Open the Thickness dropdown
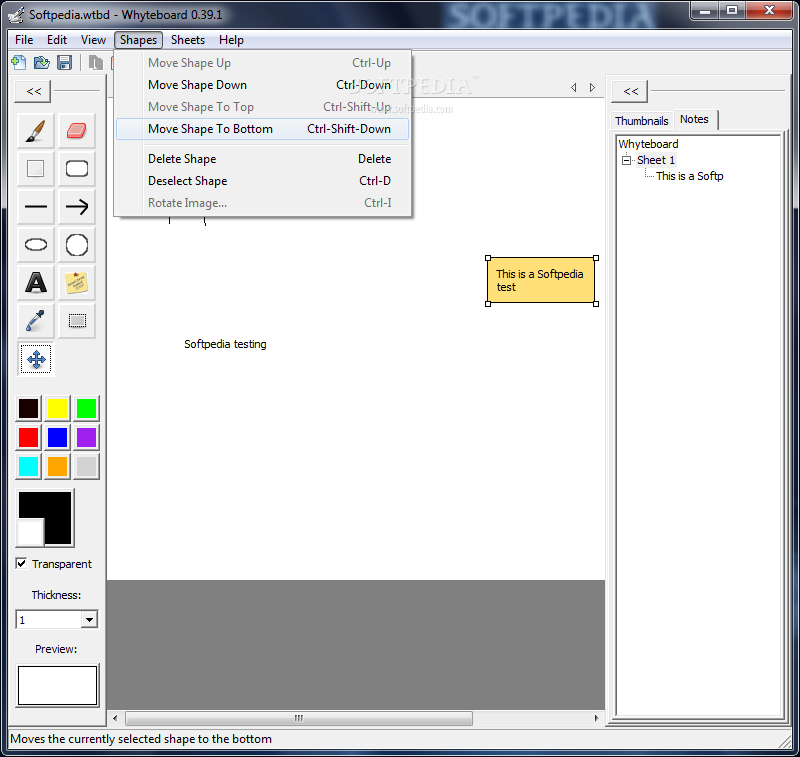Viewport: 800px width, 757px height. pyautogui.click(x=89, y=620)
